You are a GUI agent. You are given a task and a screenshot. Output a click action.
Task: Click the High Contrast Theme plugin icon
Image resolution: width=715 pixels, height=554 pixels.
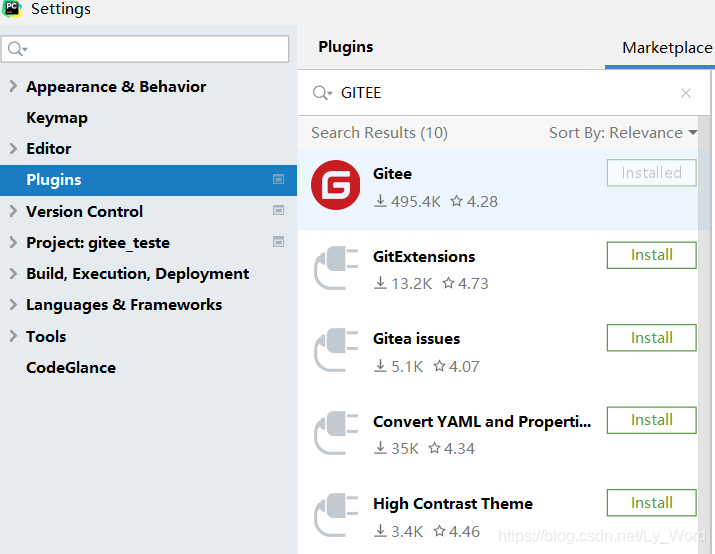[335, 517]
